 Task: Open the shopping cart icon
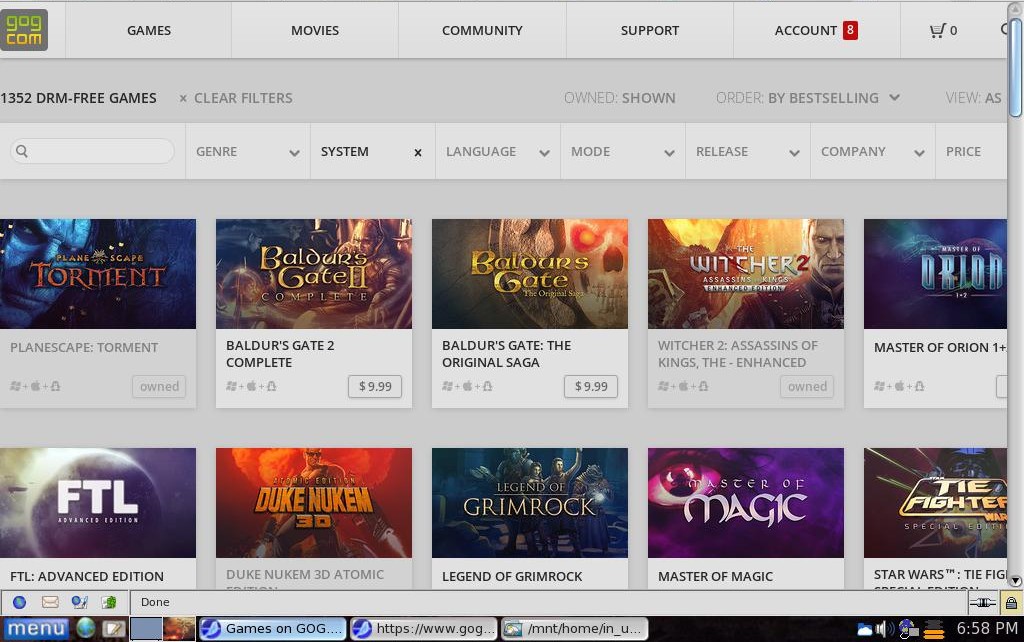pos(938,30)
